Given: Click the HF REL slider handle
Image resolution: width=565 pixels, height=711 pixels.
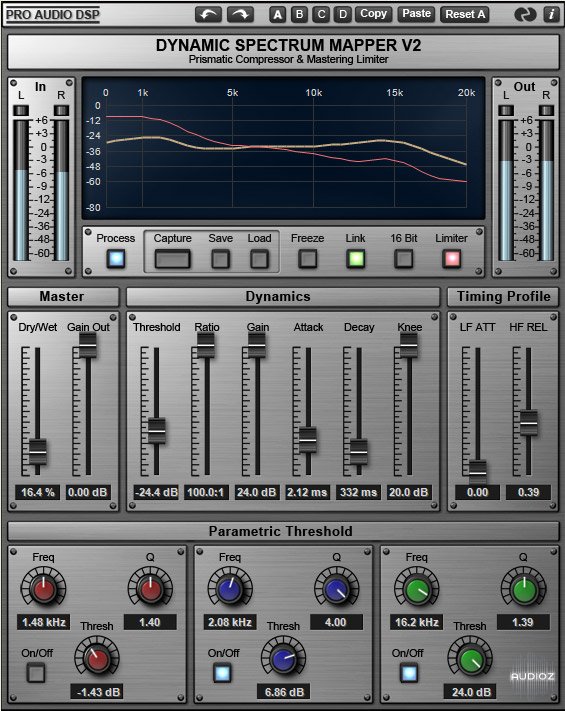Looking at the screenshot, I should tap(529, 423).
